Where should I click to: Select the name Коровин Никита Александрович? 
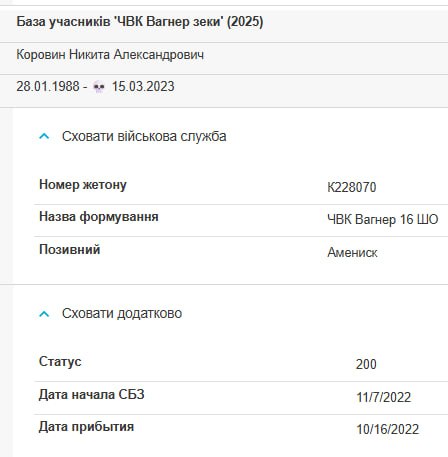click(110, 55)
